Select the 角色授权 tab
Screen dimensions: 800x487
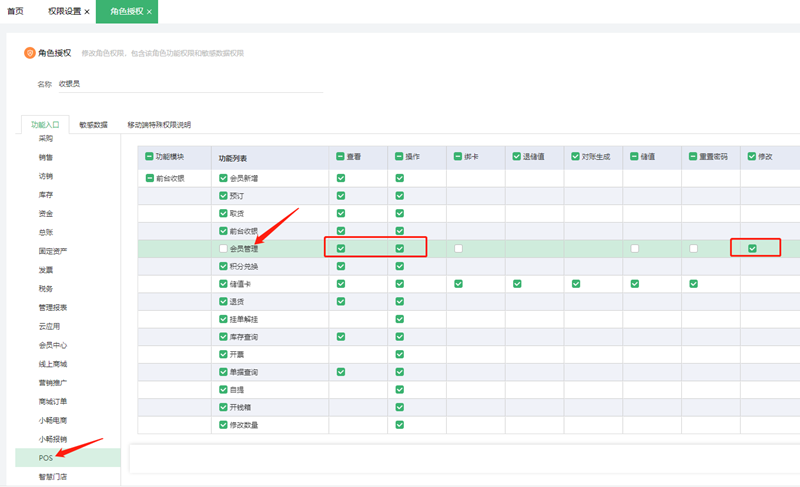[x=127, y=11]
